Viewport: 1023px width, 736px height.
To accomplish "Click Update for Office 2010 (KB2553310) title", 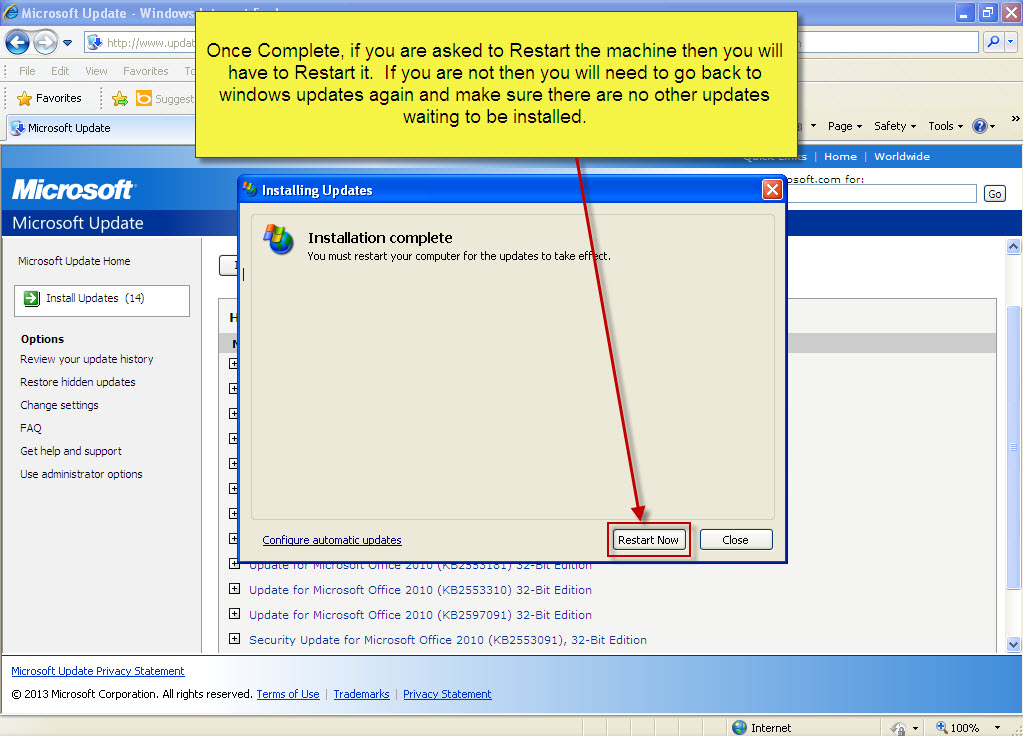I will coord(420,590).
